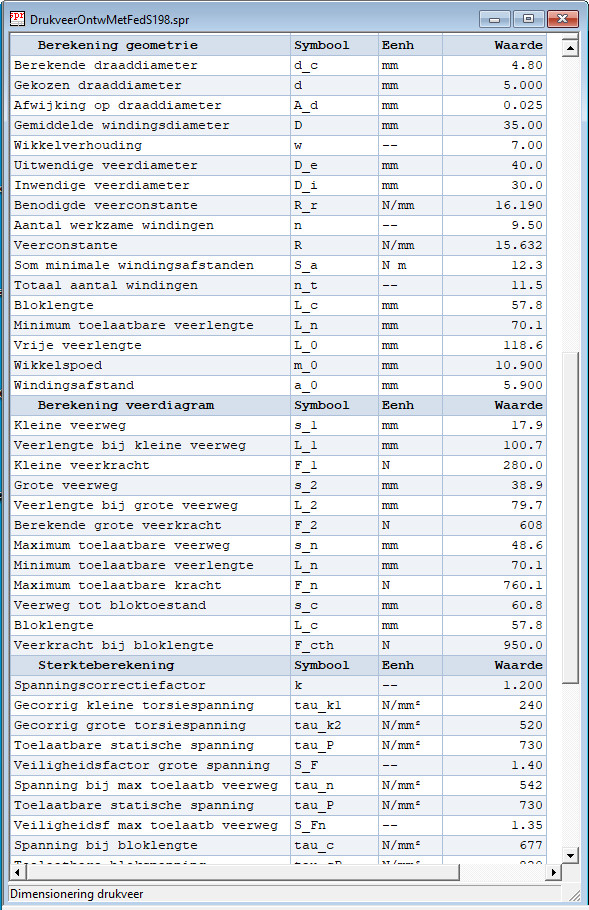Click 'Benodigde veerconstante' value 16.190
The width and height of the screenshot is (589, 910).
[519, 205]
